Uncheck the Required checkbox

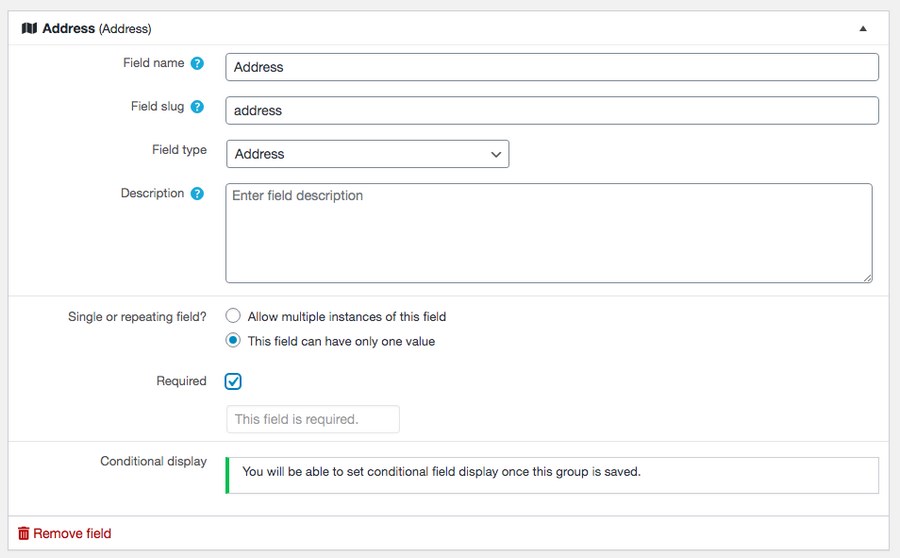coord(233,381)
